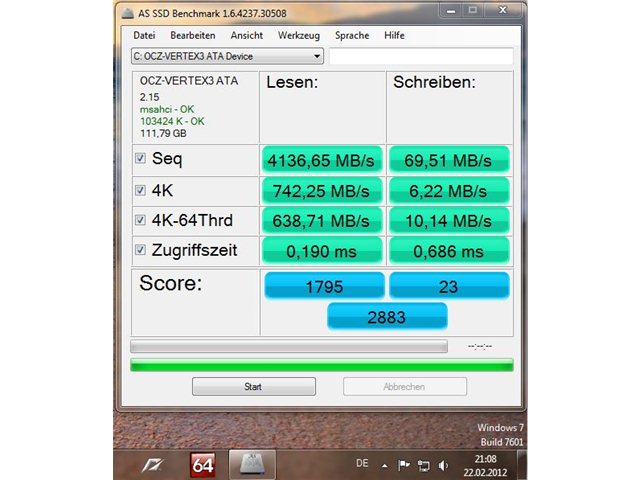
Task: Click the AS SSD Benchmark taskbar icon
Action: coord(252,464)
